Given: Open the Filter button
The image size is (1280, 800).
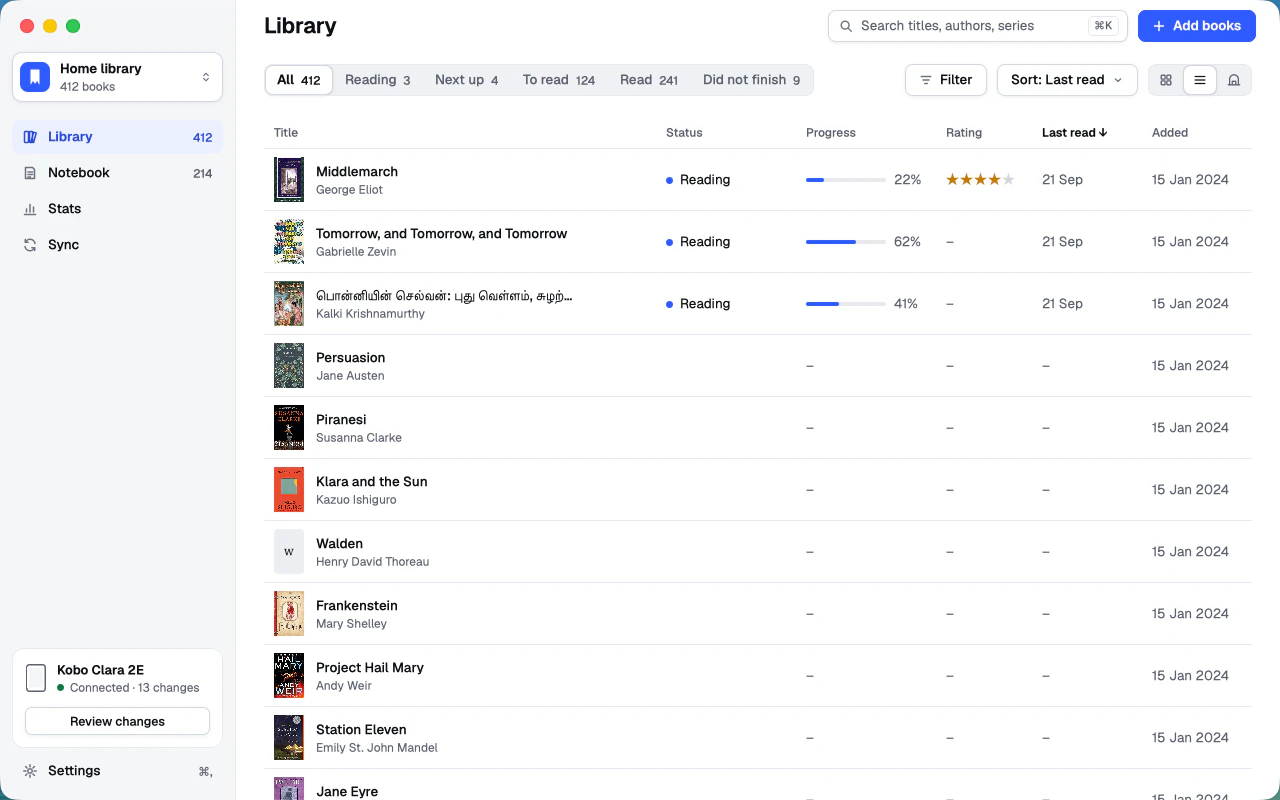Looking at the screenshot, I should click(946, 80).
